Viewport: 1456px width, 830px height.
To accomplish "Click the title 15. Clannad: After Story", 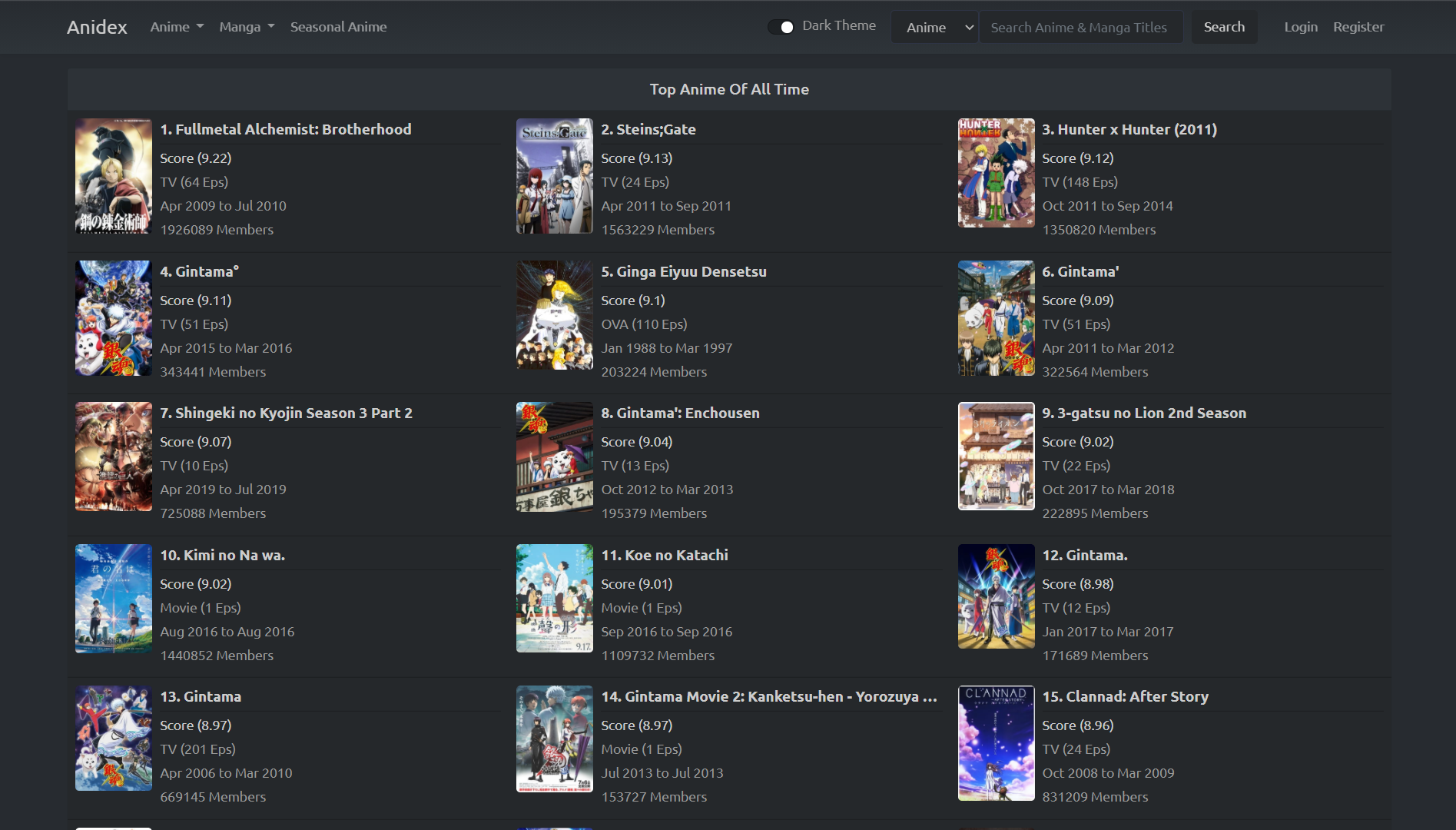I will click(x=1125, y=696).
